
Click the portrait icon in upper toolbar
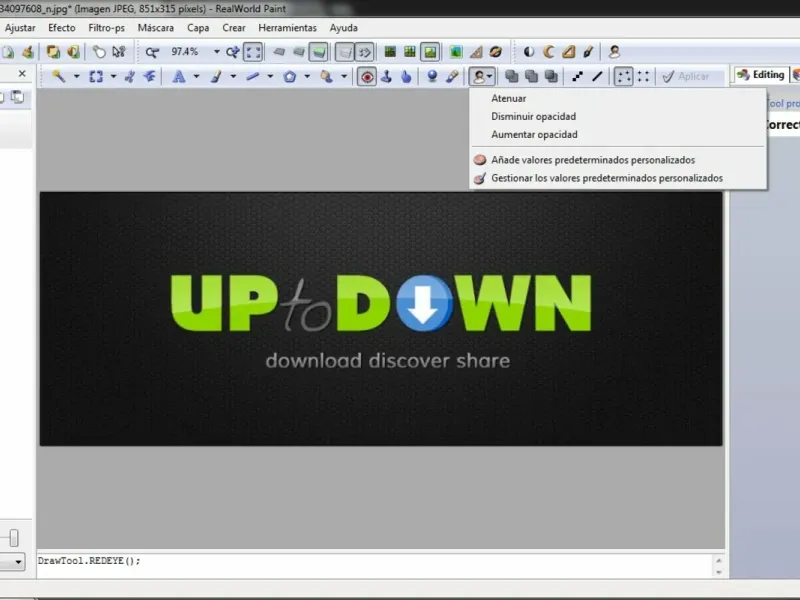click(614, 52)
